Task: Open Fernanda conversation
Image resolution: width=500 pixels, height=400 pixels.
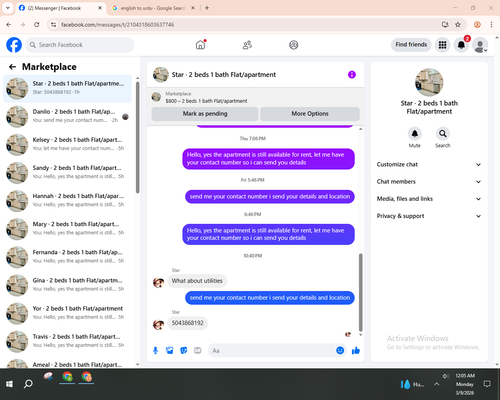Action: click(x=67, y=257)
